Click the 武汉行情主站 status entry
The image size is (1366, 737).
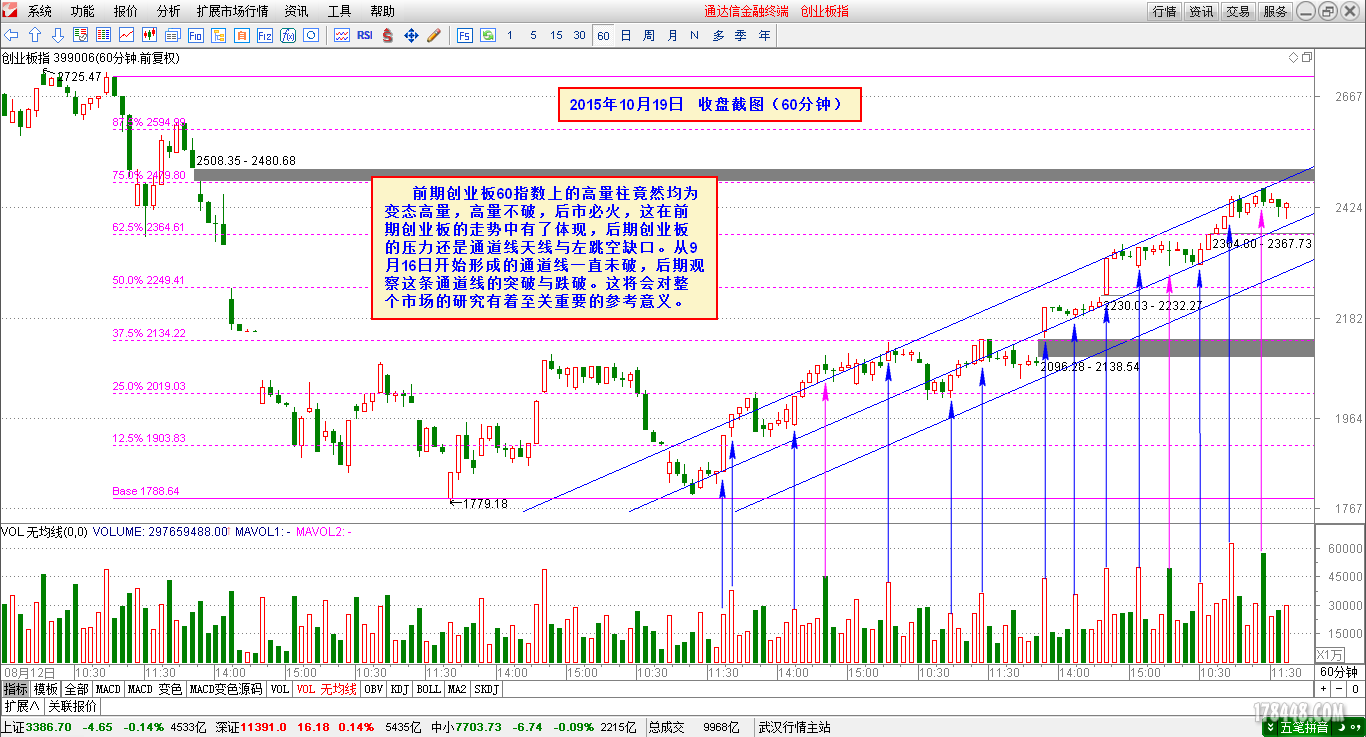[795, 727]
